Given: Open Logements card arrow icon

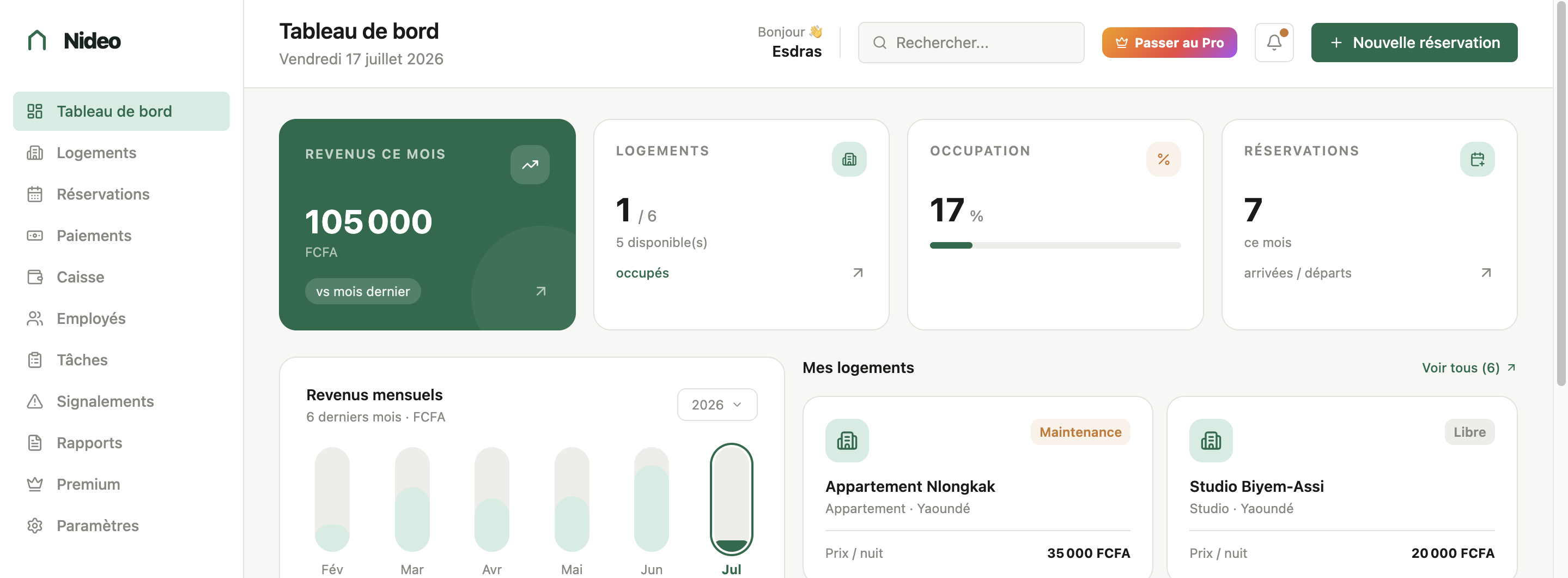Looking at the screenshot, I should click(x=858, y=273).
